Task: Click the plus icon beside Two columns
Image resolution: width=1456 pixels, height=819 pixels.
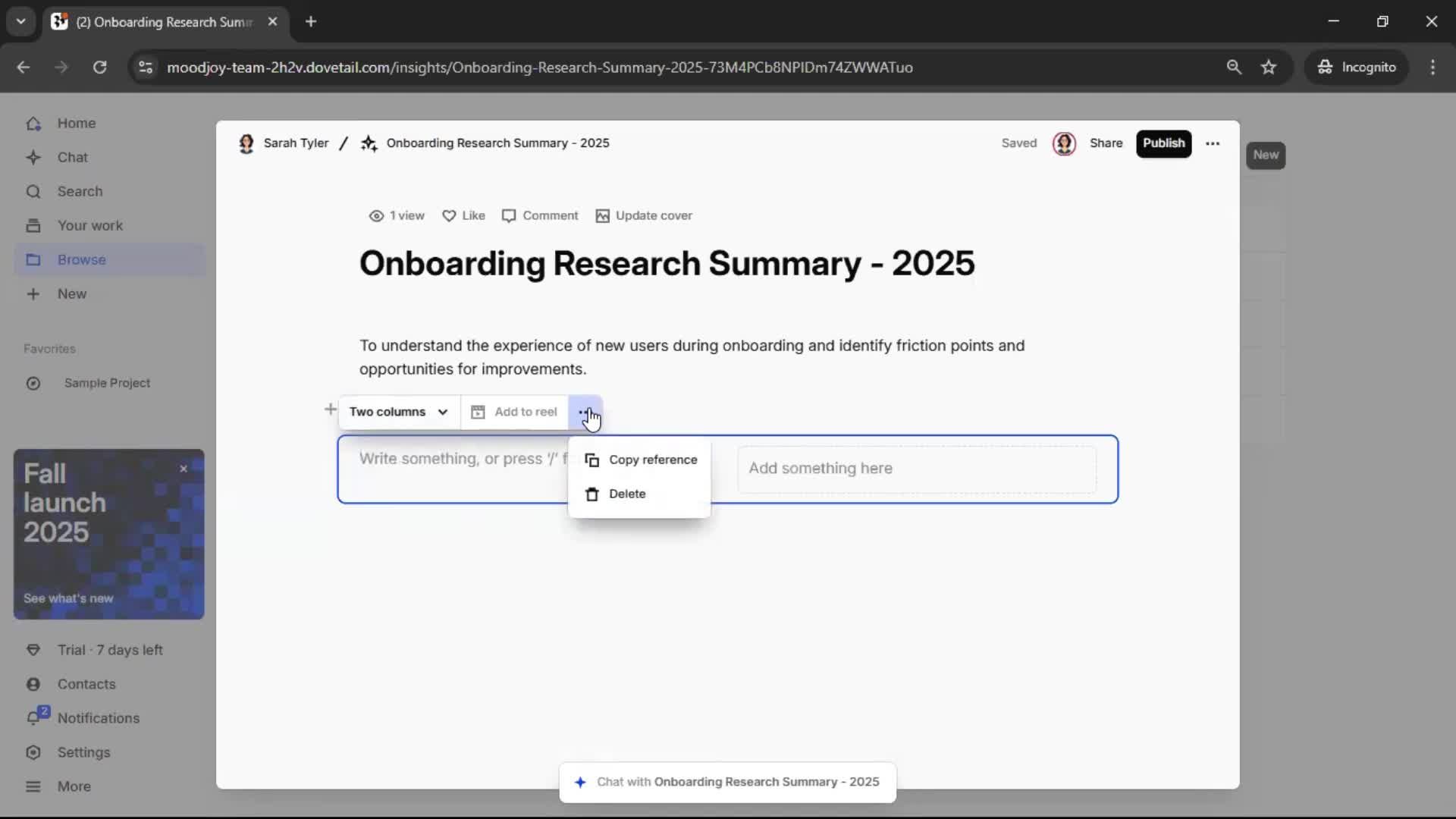Action: pyautogui.click(x=330, y=409)
